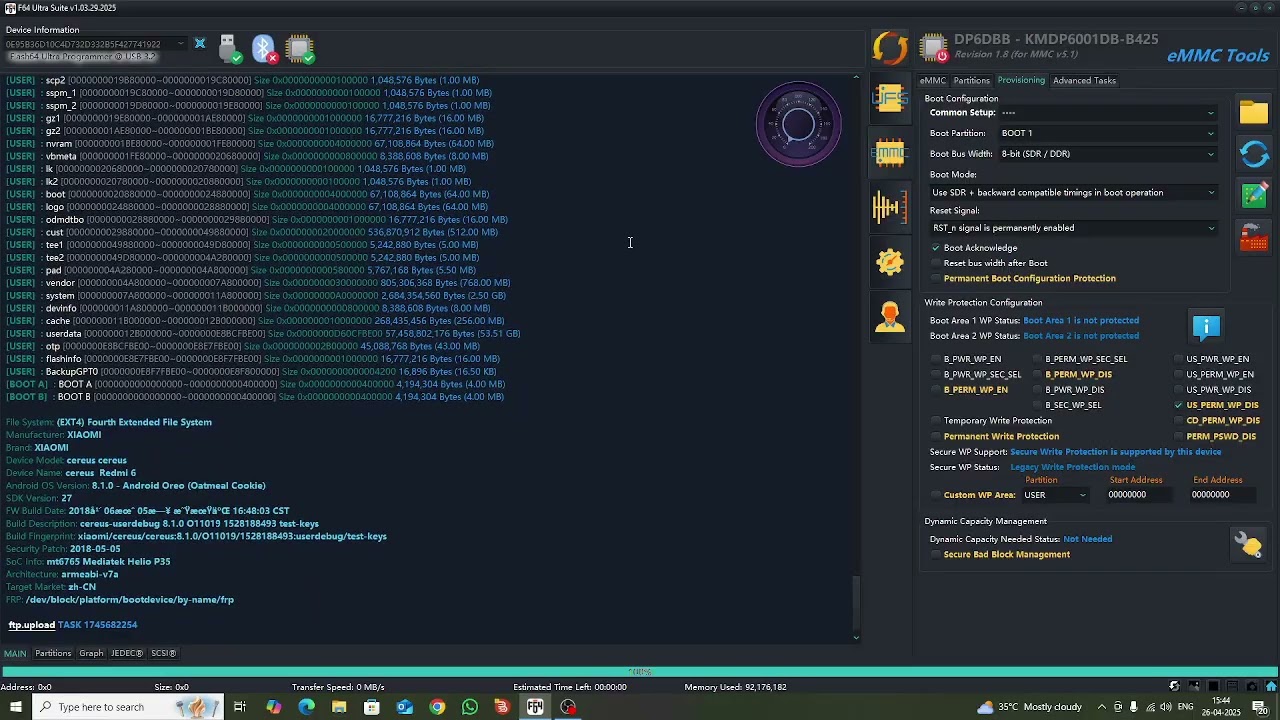Click the yellow folder open icon
This screenshot has height=720, width=1280.
(x=1254, y=112)
